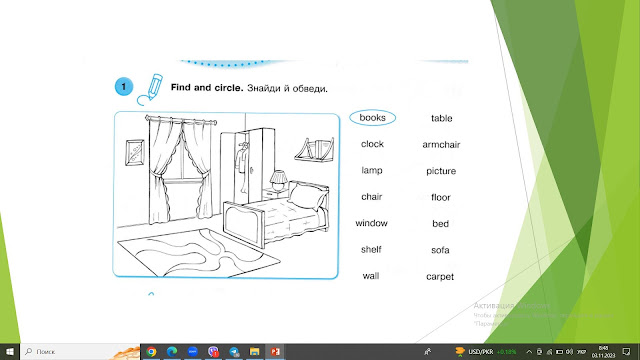
Task: Click the word "chair" in the list
Action: pos(371,197)
